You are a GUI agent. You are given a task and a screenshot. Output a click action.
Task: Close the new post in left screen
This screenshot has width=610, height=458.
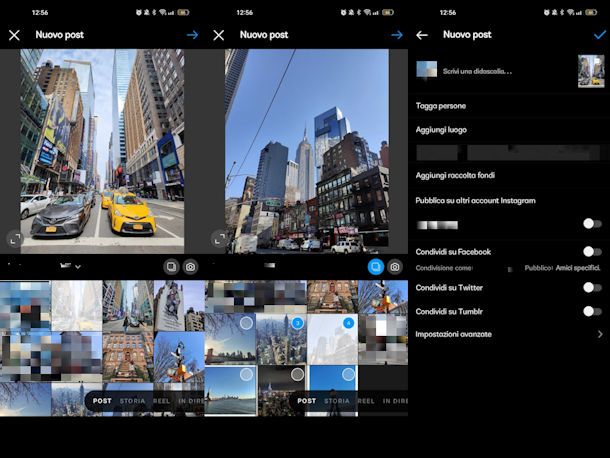pos(14,35)
